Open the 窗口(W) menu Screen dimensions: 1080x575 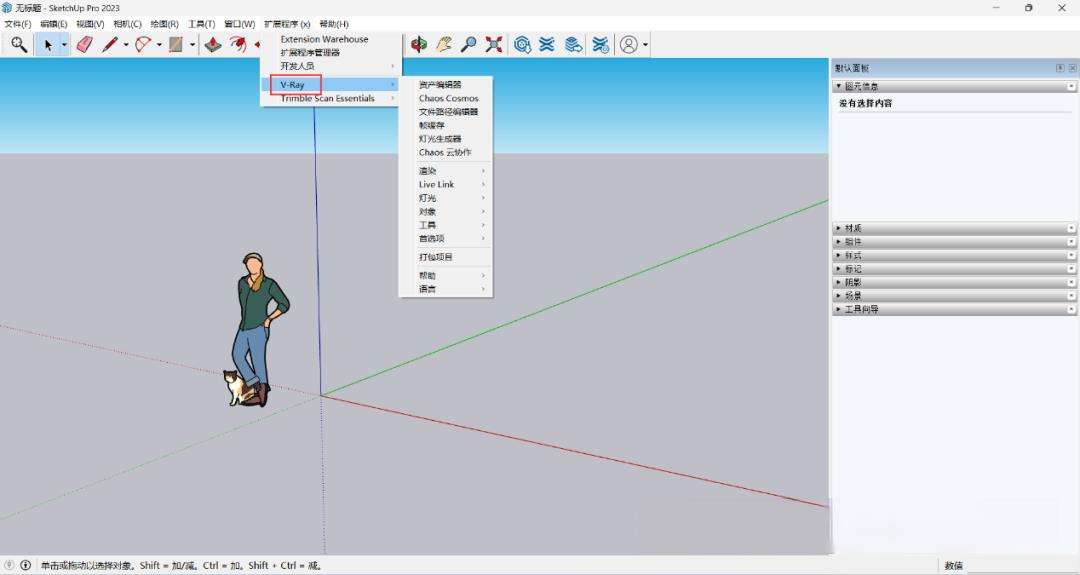240,24
